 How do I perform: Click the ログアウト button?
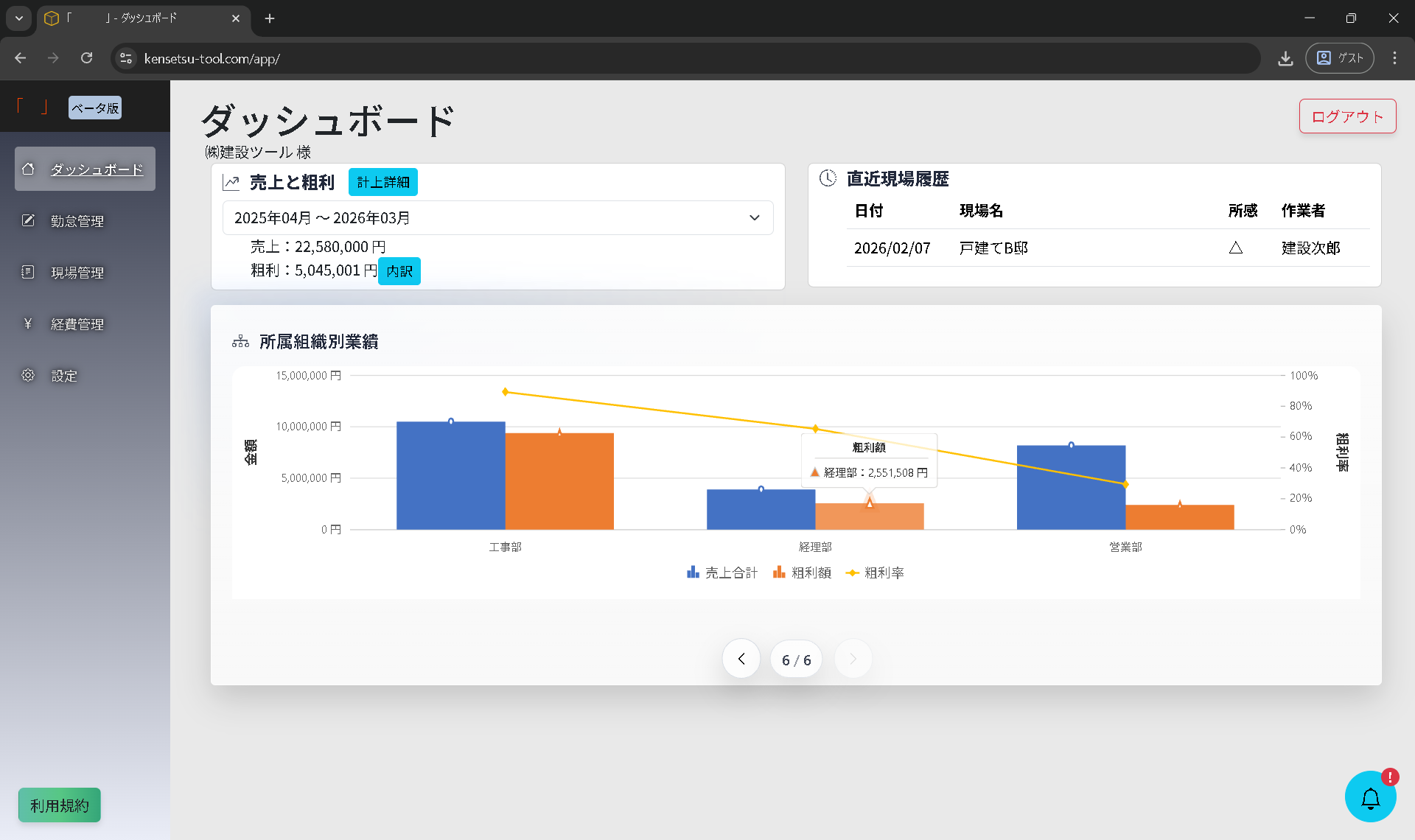pyautogui.click(x=1346, y=116)
